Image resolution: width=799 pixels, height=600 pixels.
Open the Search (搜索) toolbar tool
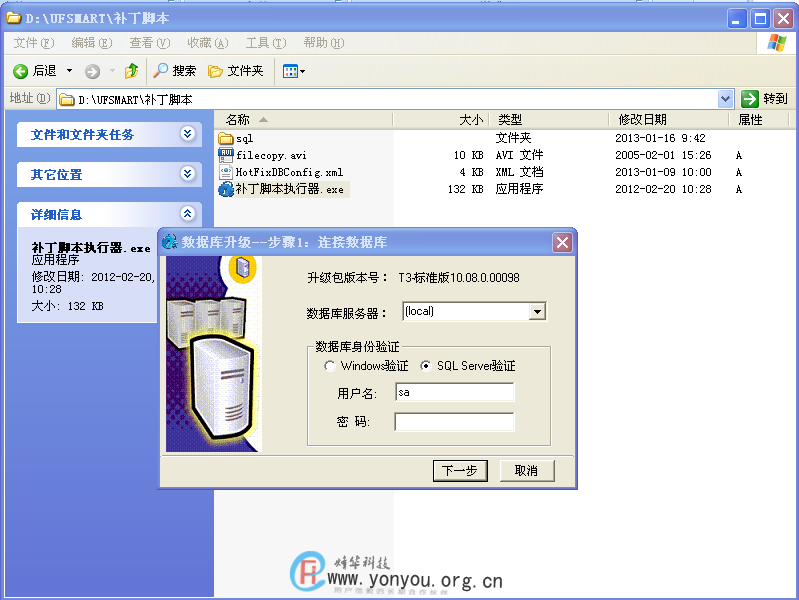pos(175,71)
